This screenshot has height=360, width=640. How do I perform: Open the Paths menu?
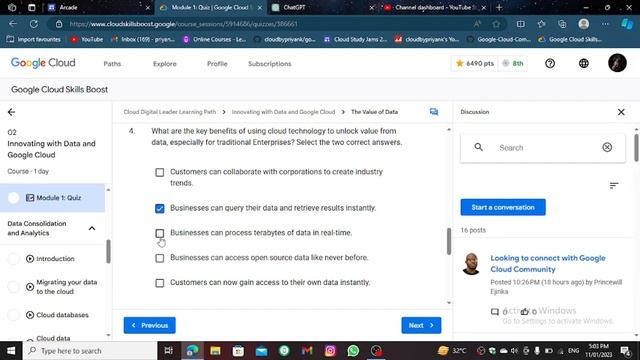pos(112,64)
